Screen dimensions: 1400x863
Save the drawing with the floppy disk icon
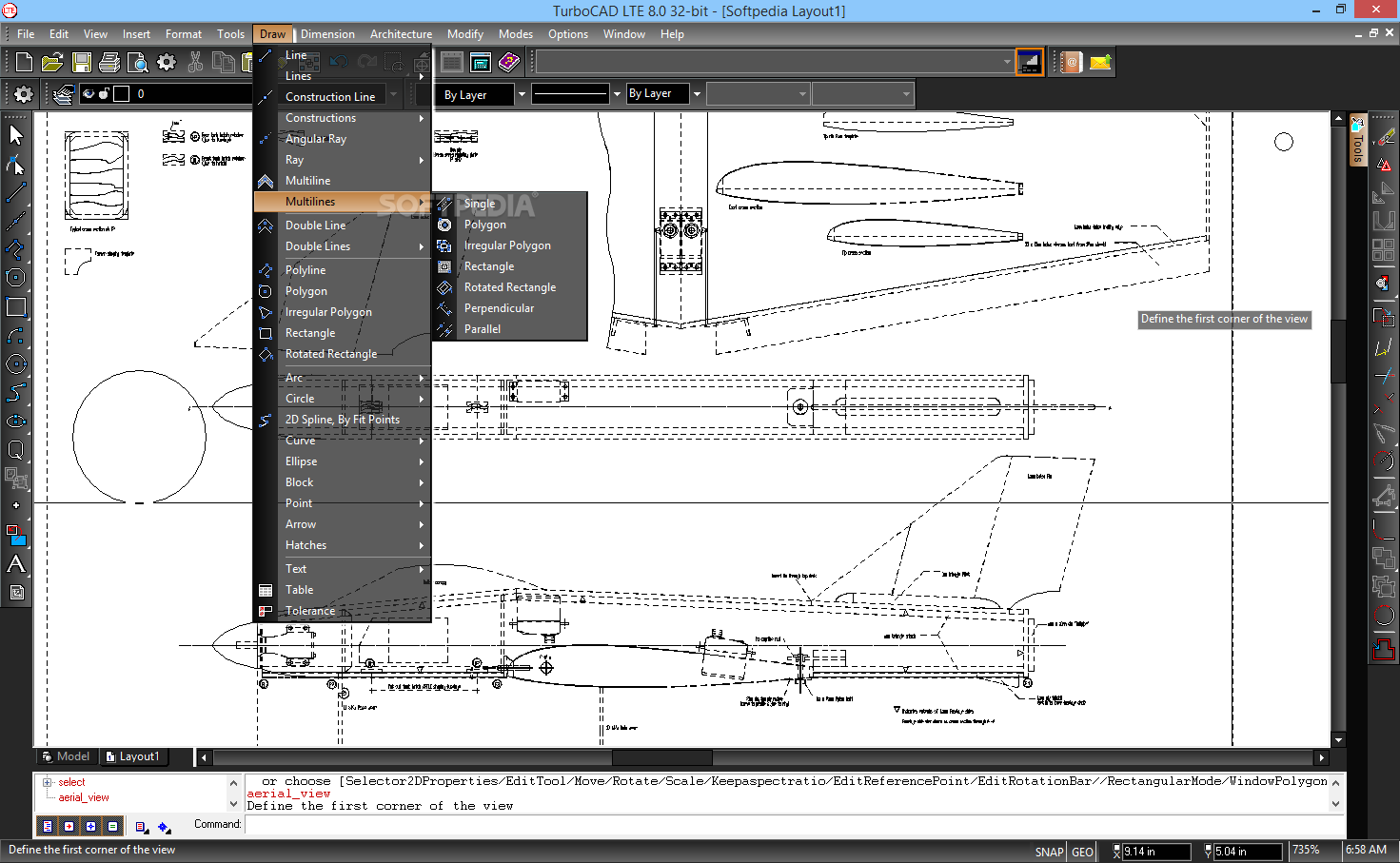click(x=82, y=63)
